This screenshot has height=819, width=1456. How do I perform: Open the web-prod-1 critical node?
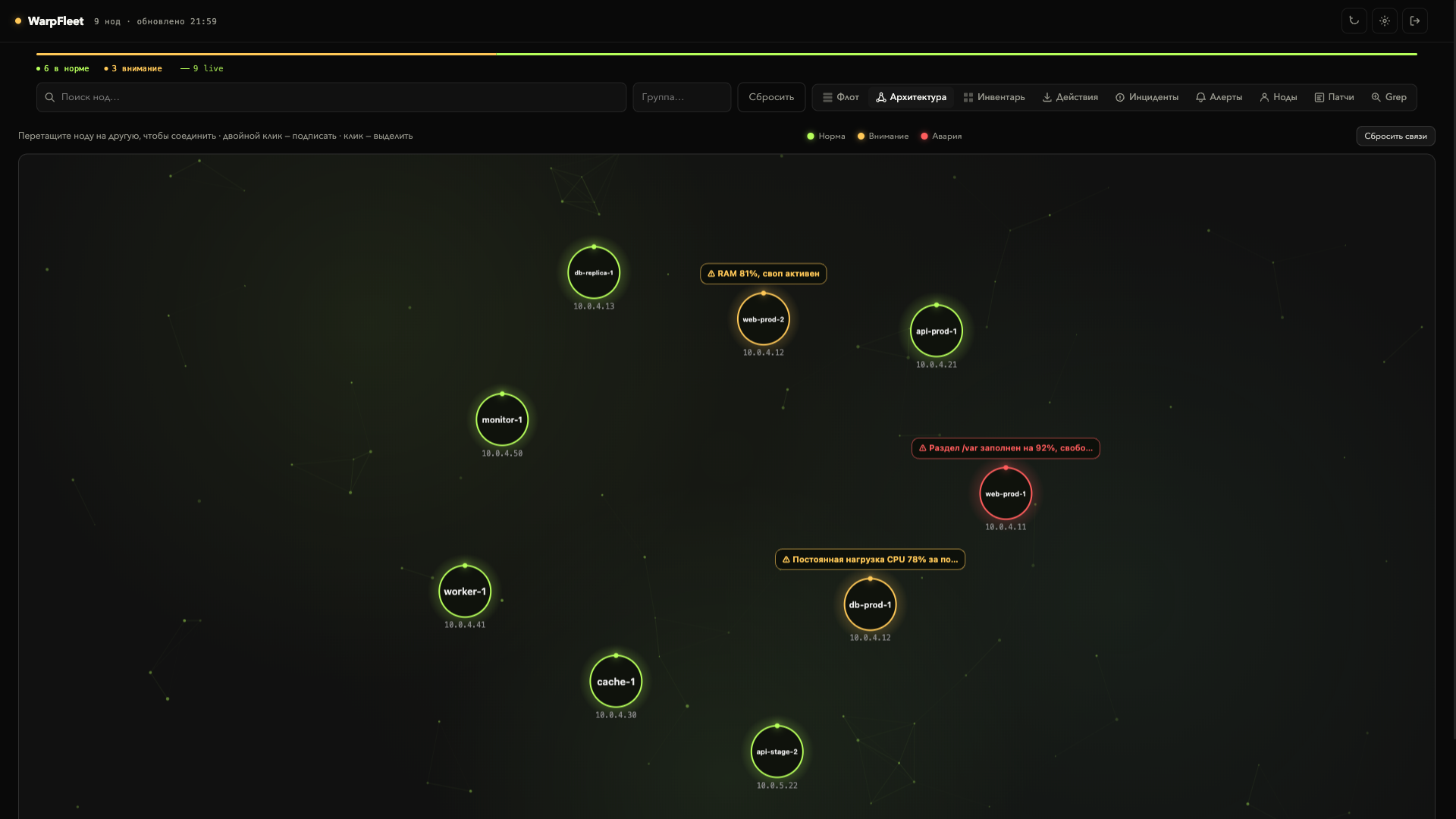tap(1006, 494)
